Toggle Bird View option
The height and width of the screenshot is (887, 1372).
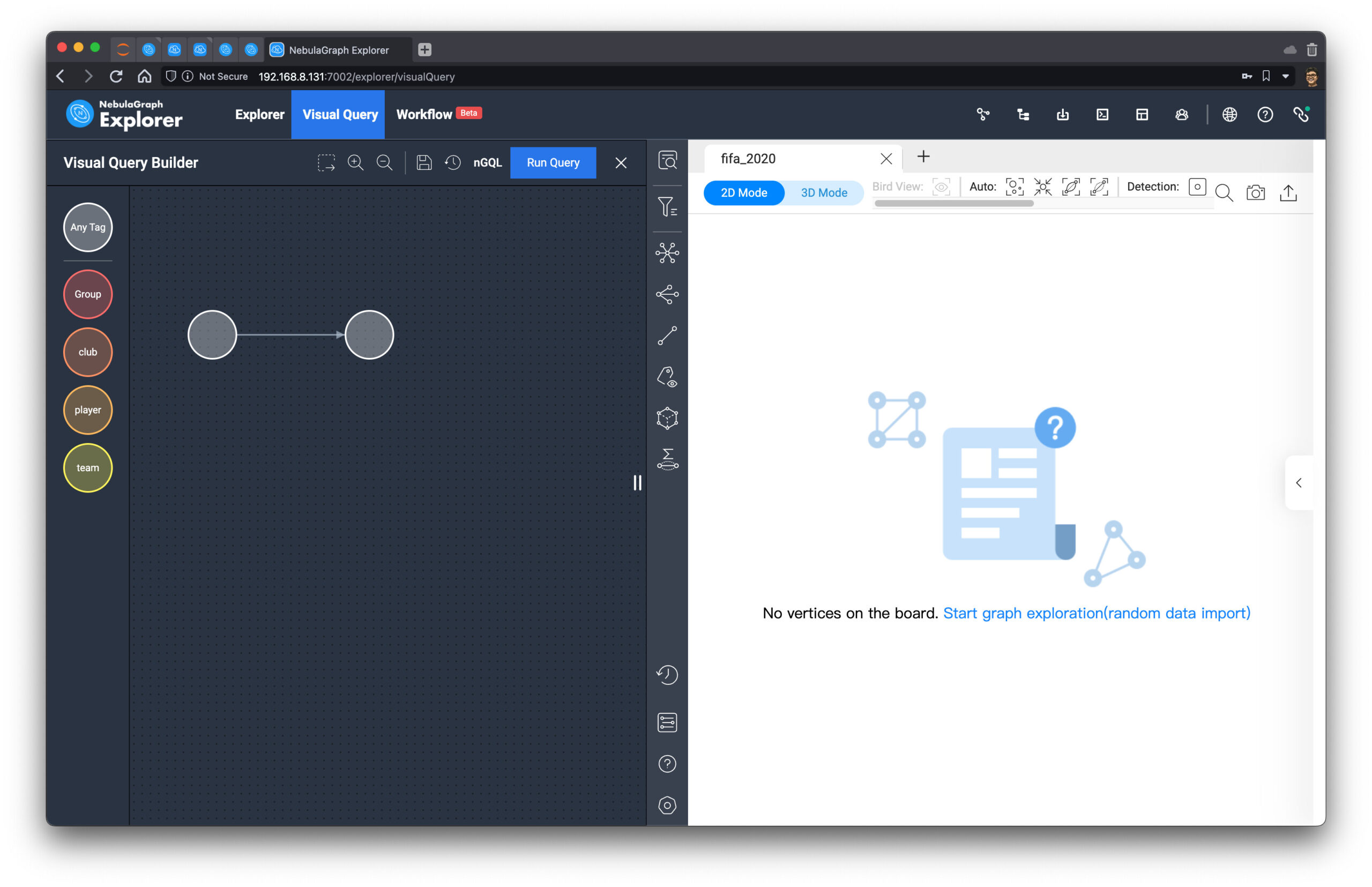[942, 190]
